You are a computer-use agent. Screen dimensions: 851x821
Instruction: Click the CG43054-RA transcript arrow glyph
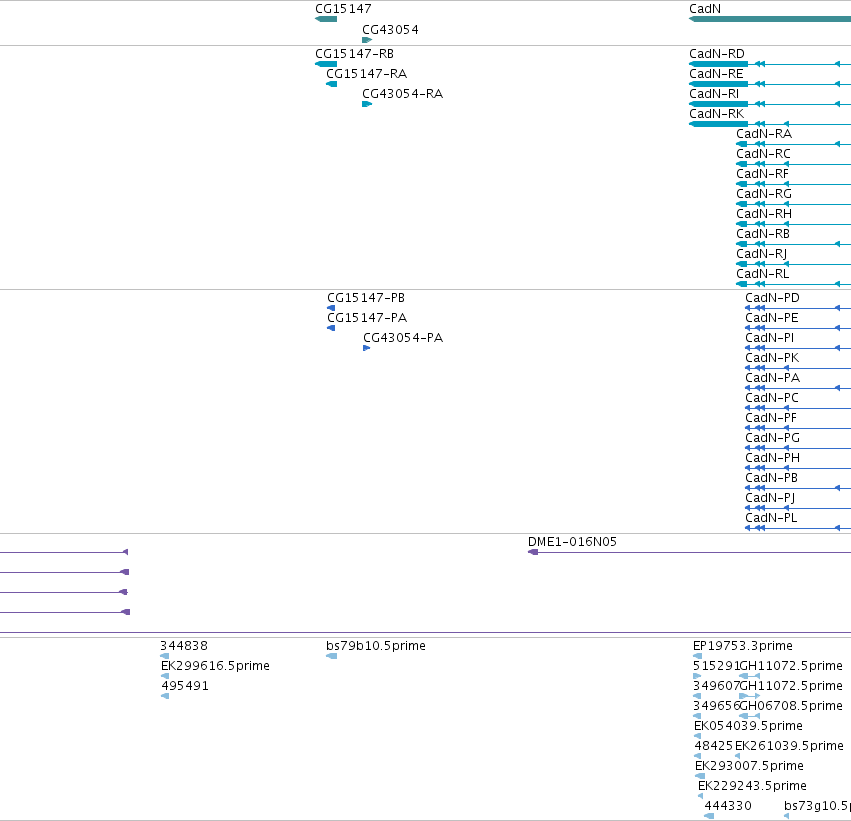point(367,104)
